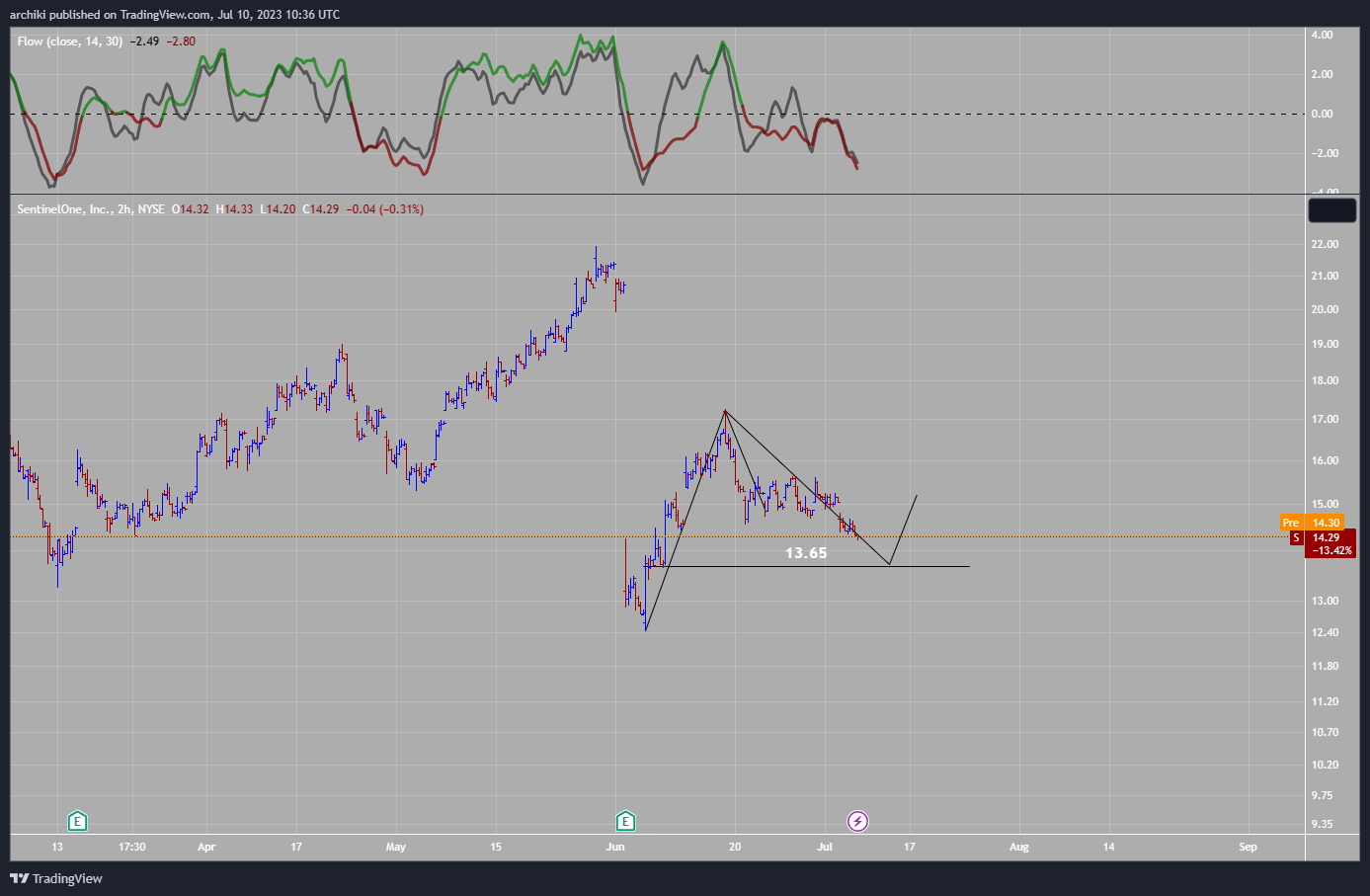The height and width of the screenshot is (896, 1370).
Task: Click the H14.33 high value in legend
Action: click(x=235, y=209)
